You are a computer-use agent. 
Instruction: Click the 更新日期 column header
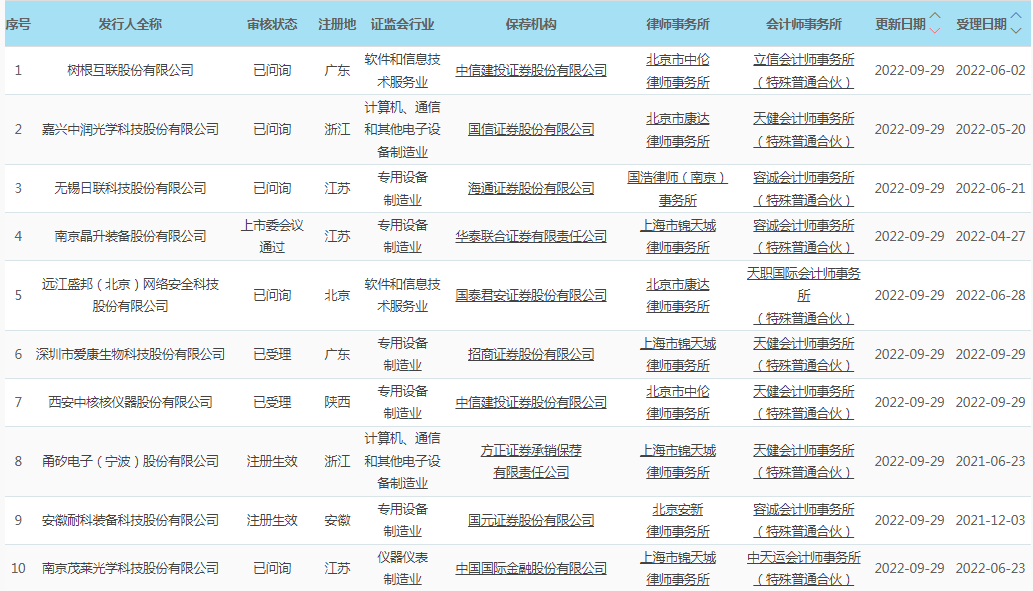tap(900, 24)
